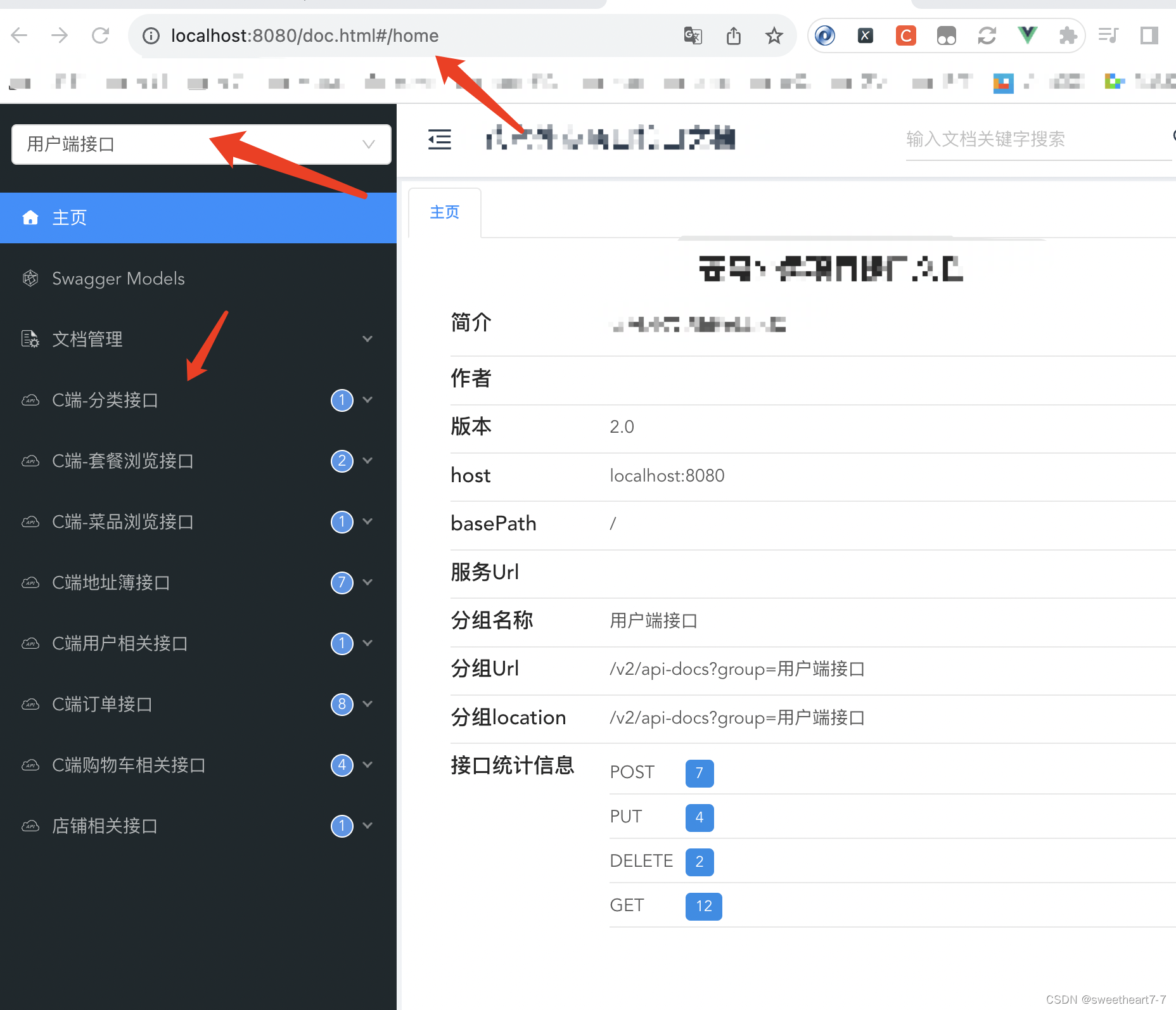Click the API cloud icon beside C端订单接口
Screen dimensions: 1176x1010
[x=30, y=705]
